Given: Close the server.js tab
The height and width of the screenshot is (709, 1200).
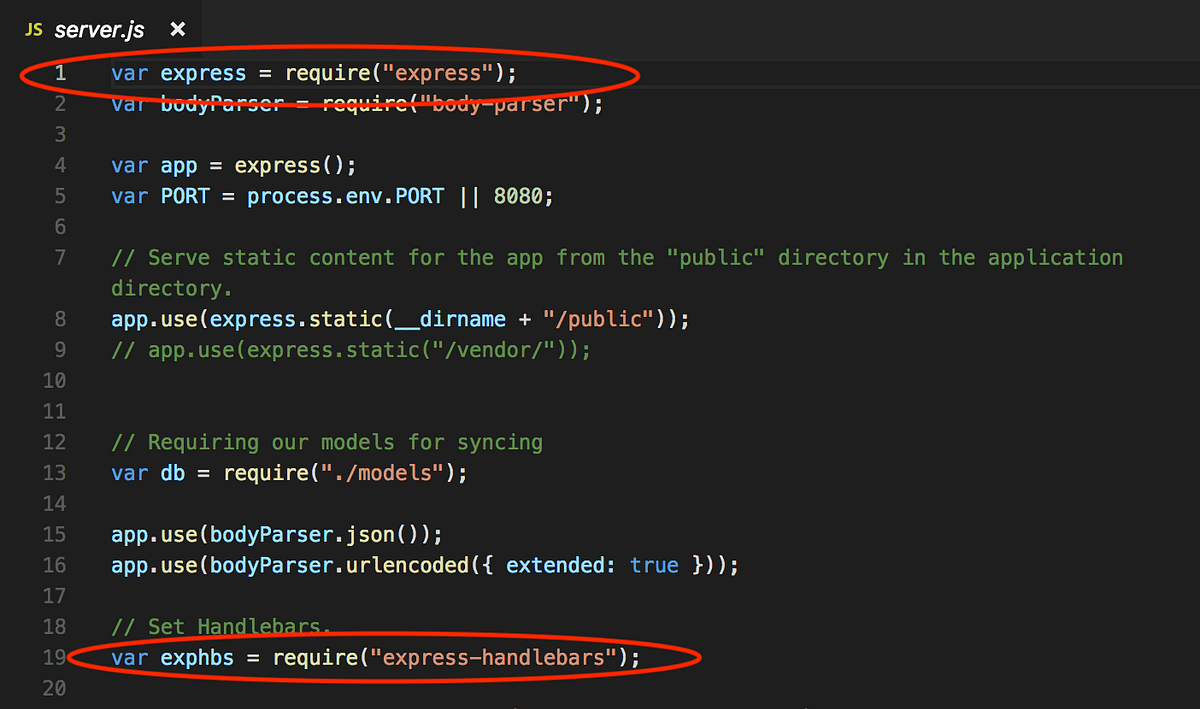Looking at the screenshot, I should [x=177, y=30].
